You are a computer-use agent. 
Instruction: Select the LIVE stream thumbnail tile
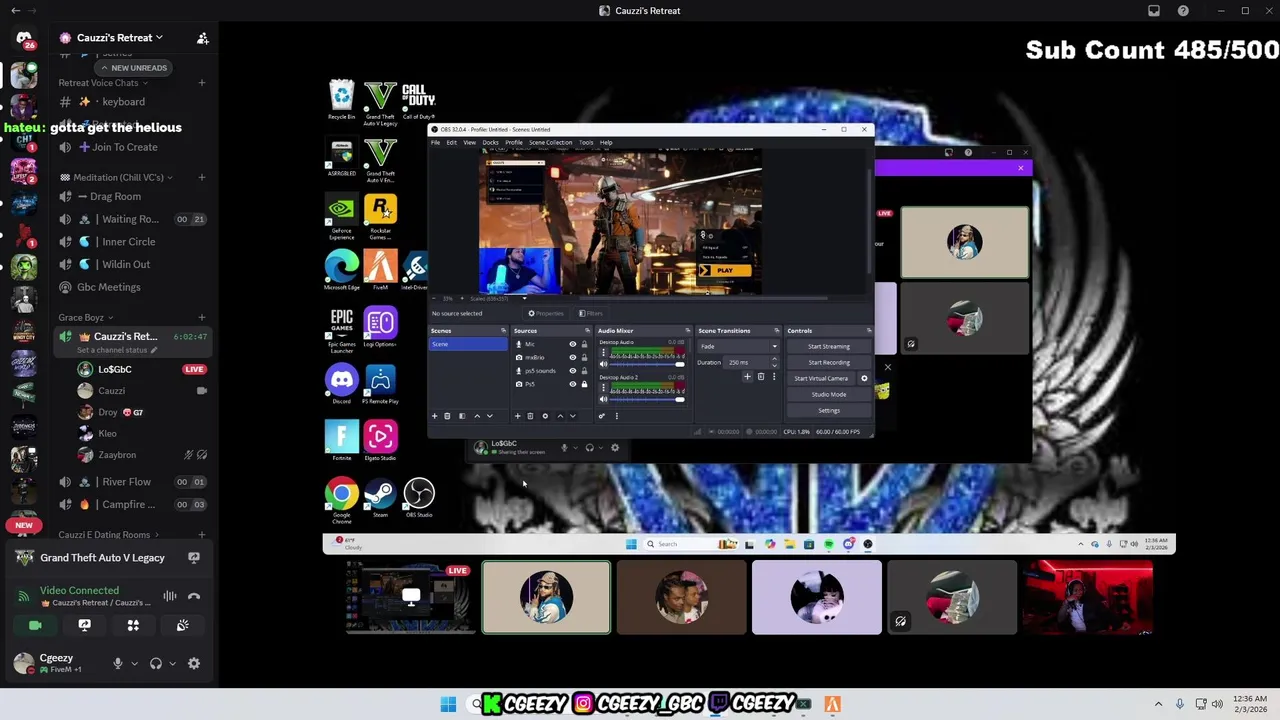click(x=411, y=597)
